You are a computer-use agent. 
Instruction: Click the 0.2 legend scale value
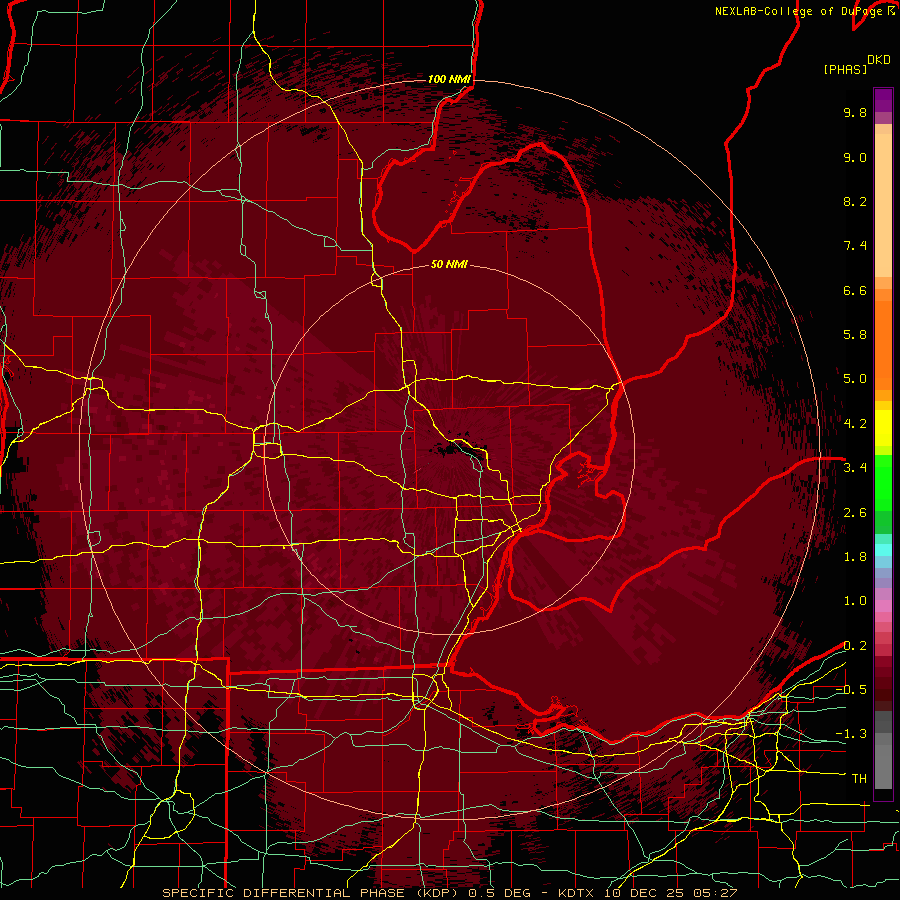click(855, 646)
